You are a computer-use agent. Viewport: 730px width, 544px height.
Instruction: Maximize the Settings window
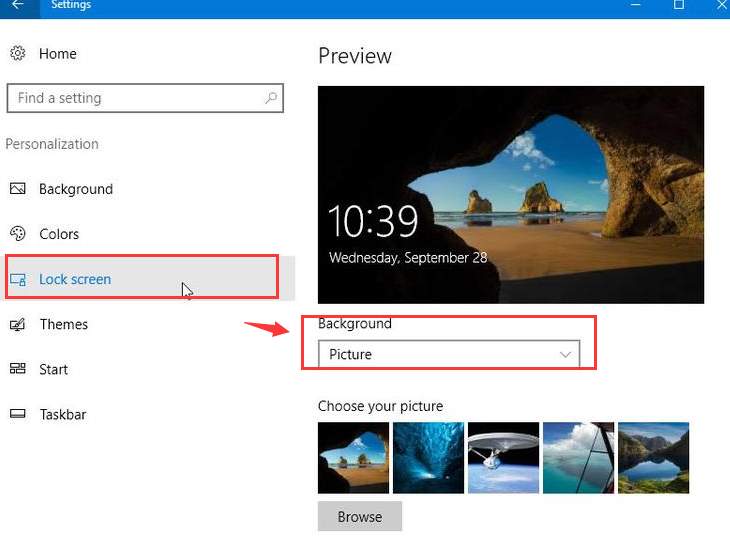[679, 5]
